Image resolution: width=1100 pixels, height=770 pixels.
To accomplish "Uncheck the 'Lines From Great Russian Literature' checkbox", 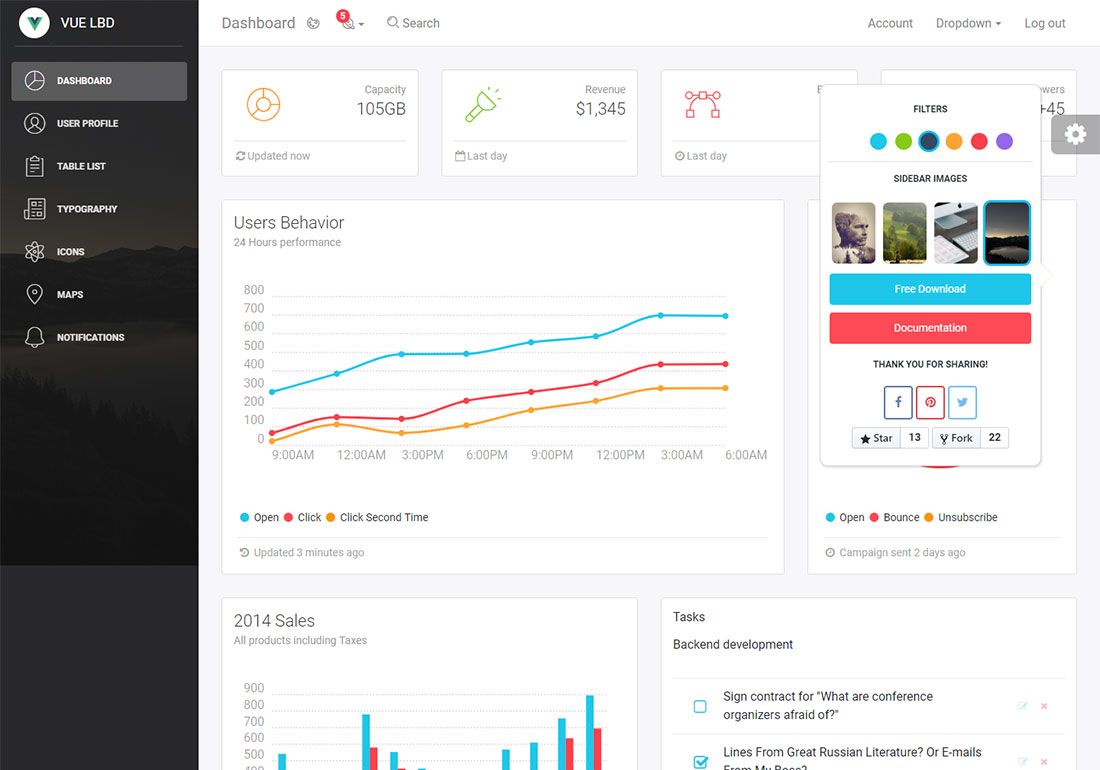I will pyautogui.click(x=700, y=762).
